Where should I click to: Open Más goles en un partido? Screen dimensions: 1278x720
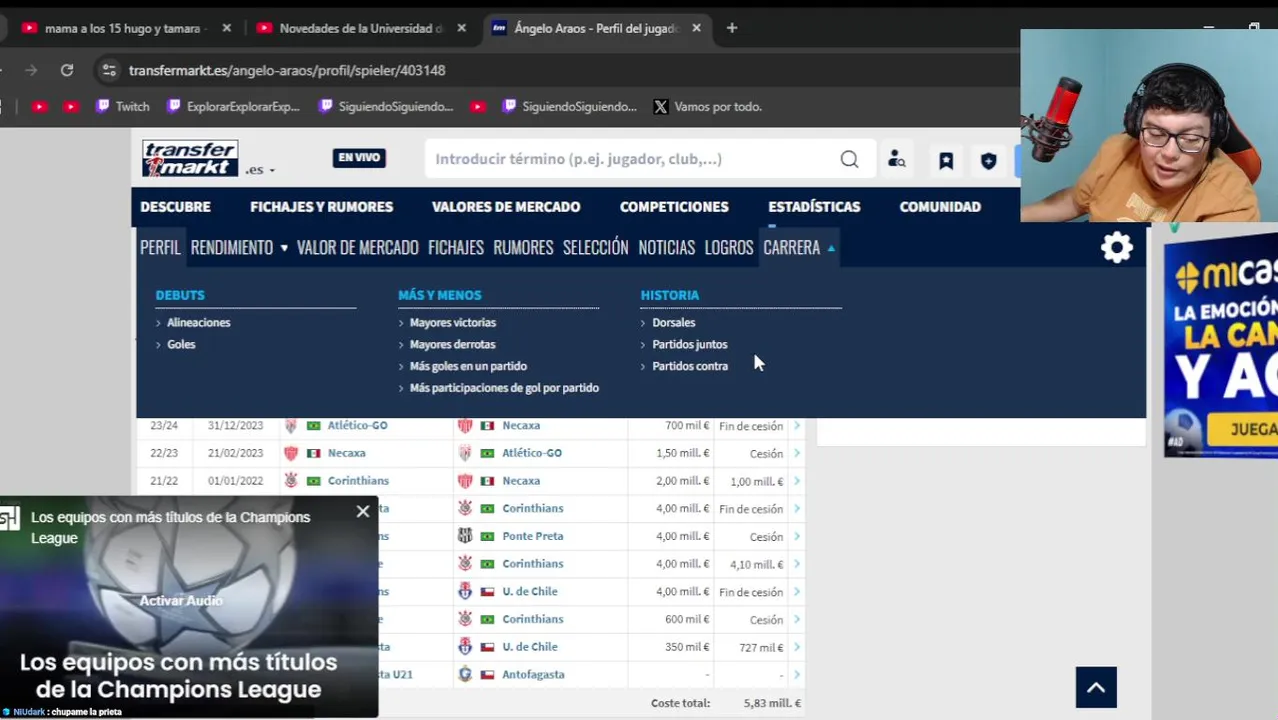pos(468,366)
